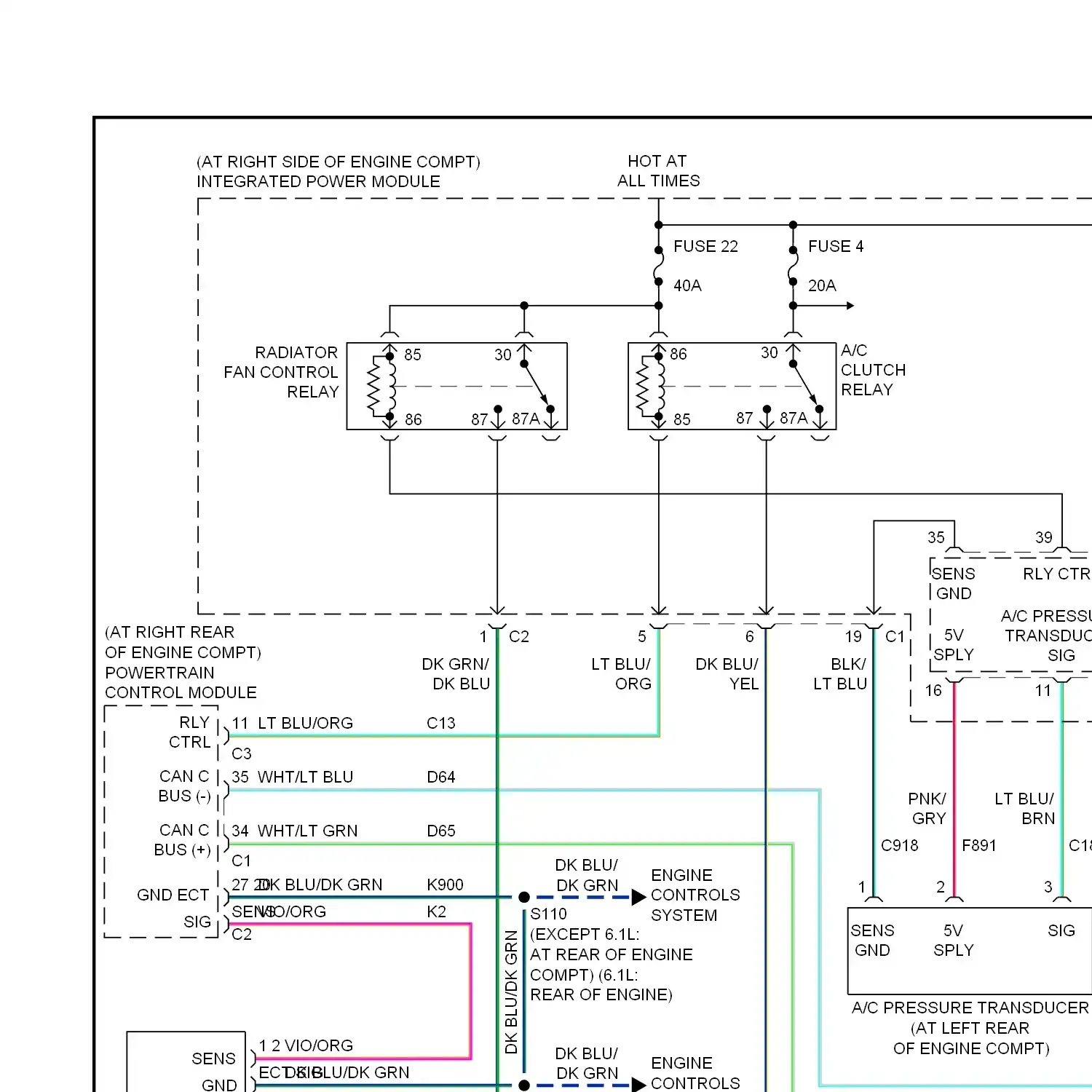Click circuit code C918
Image resolution: width=1092 pixels, height=1092 pixels.
900,845
